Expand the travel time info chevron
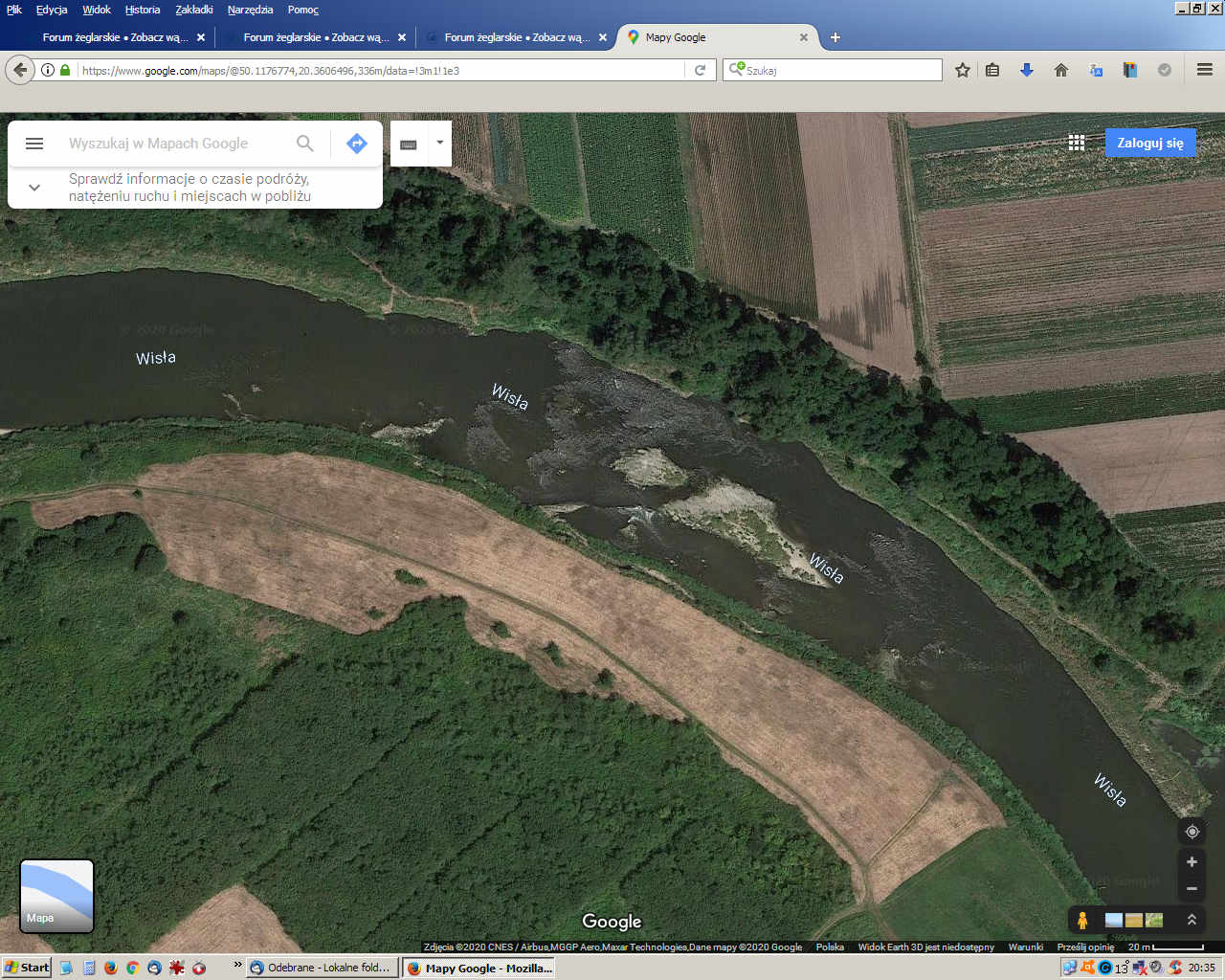Viewport: 1225px width, 980px height. coord(34,188)
